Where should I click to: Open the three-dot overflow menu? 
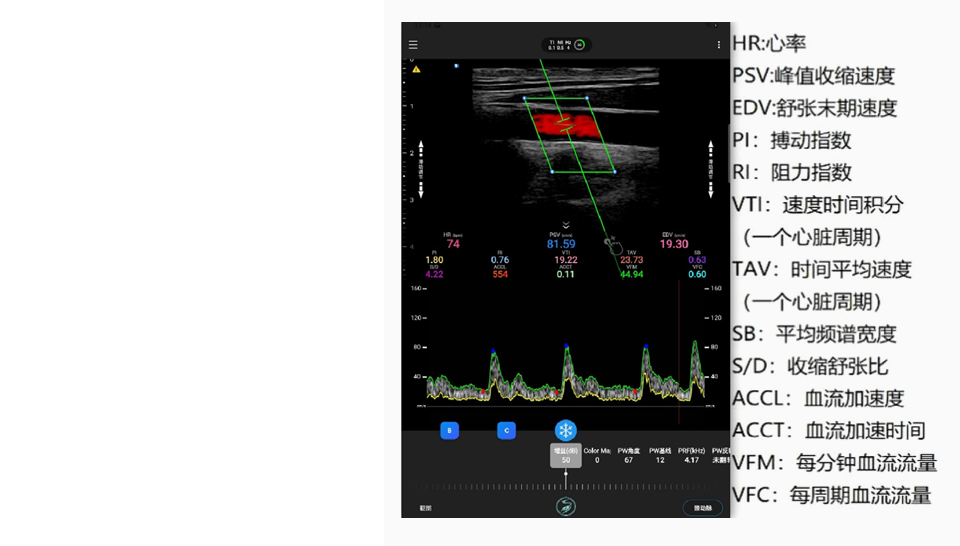click(718, 45)
